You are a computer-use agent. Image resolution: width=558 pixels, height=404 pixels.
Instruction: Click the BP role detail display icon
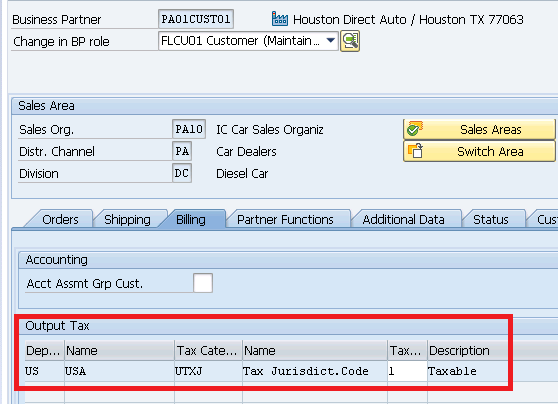[x=350, y=41]
